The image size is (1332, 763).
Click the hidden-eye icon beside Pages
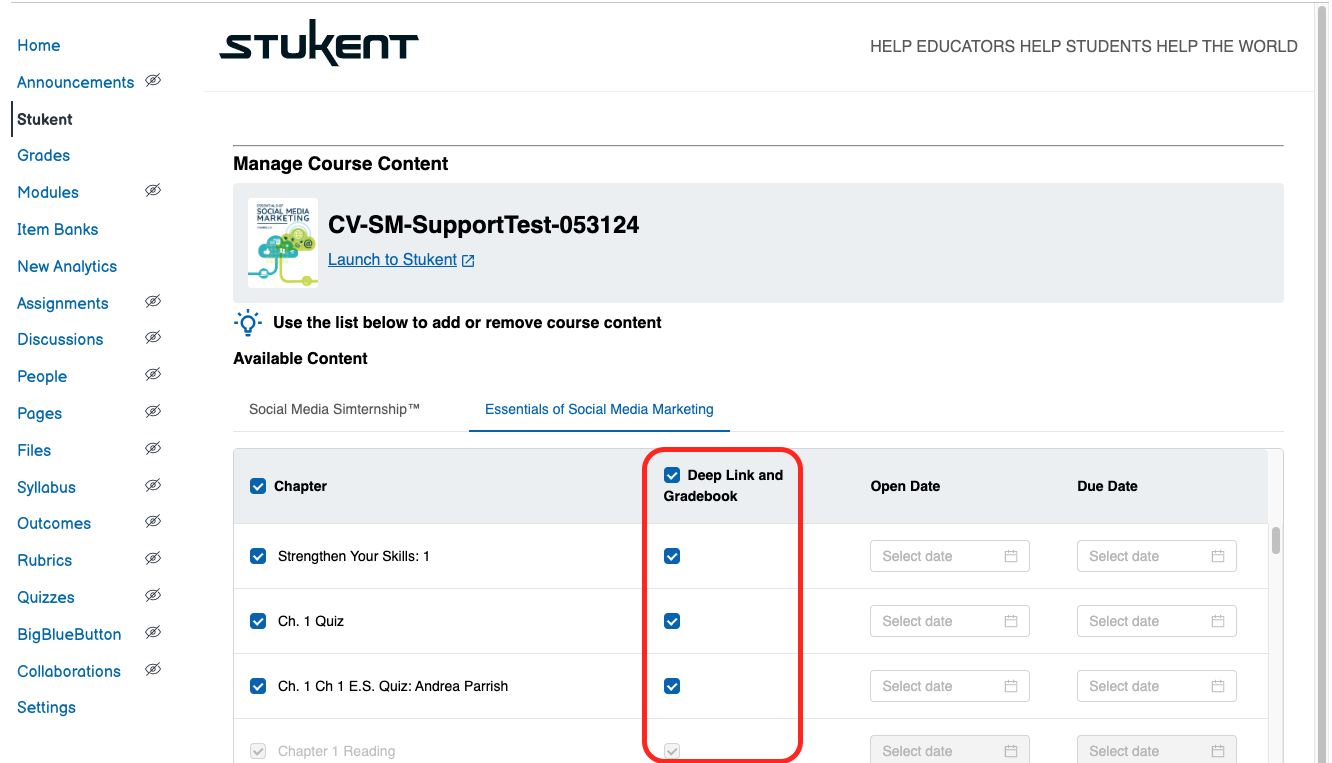click(x=153, y=411)
